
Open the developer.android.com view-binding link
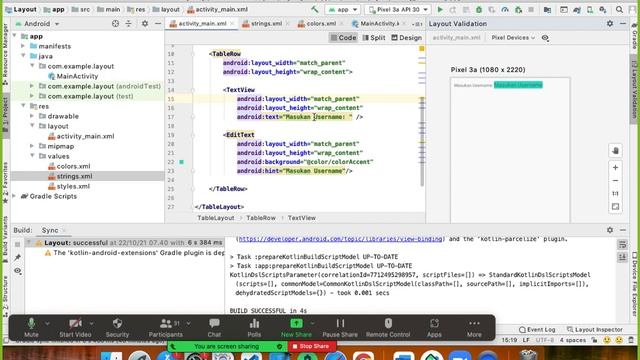pos(340,239)
